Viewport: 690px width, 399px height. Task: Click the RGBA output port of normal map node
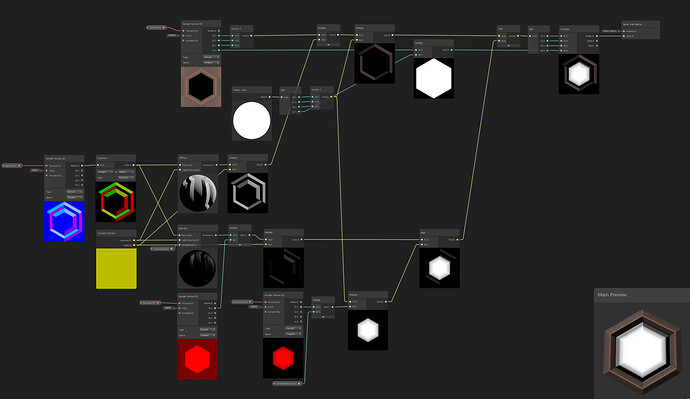tap(82, 165)
